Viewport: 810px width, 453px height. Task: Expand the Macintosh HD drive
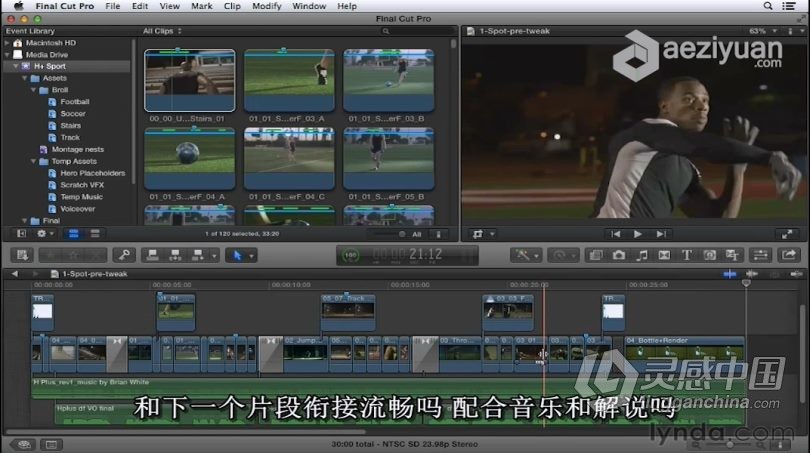click(7, 43)
